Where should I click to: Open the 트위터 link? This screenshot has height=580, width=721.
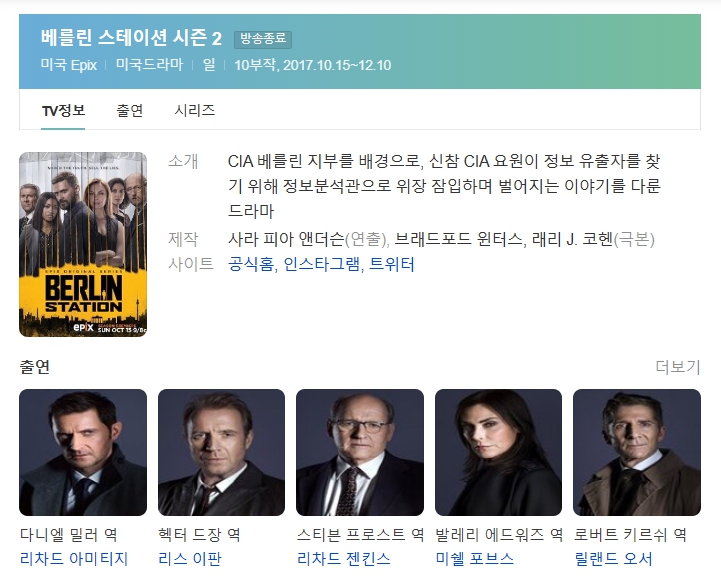[392, 264]
